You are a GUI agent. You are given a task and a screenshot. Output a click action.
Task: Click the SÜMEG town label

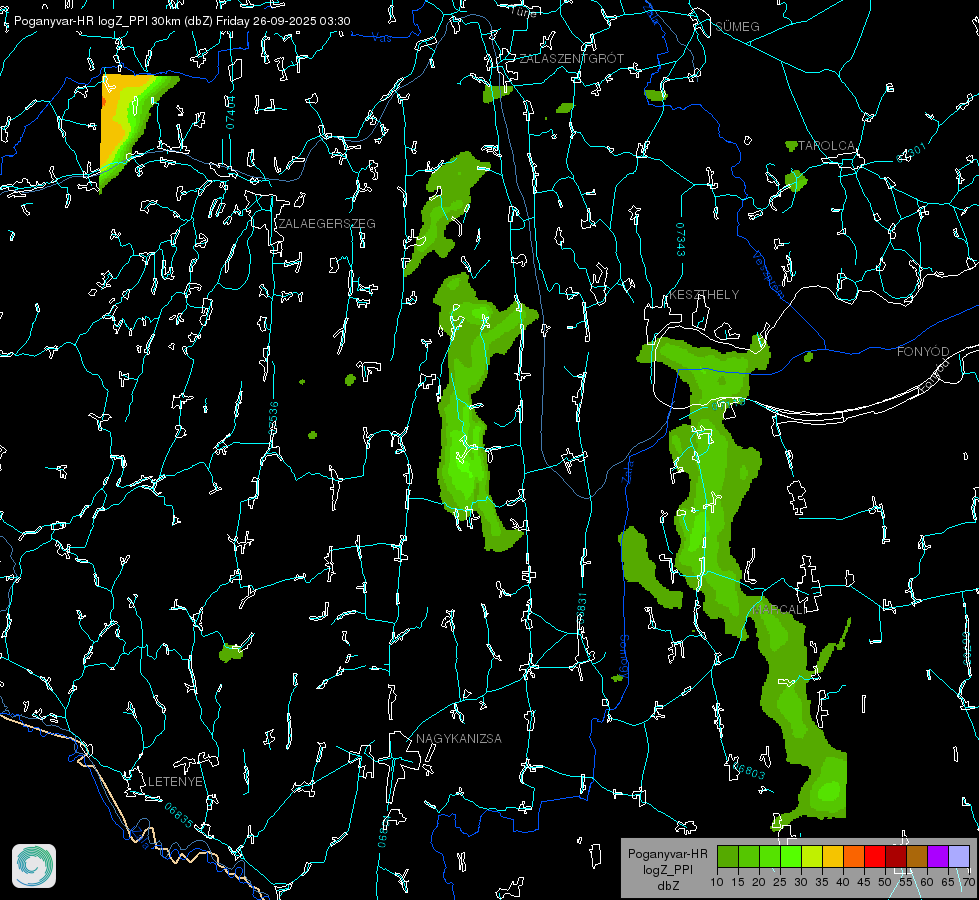(x=737, y=27)
